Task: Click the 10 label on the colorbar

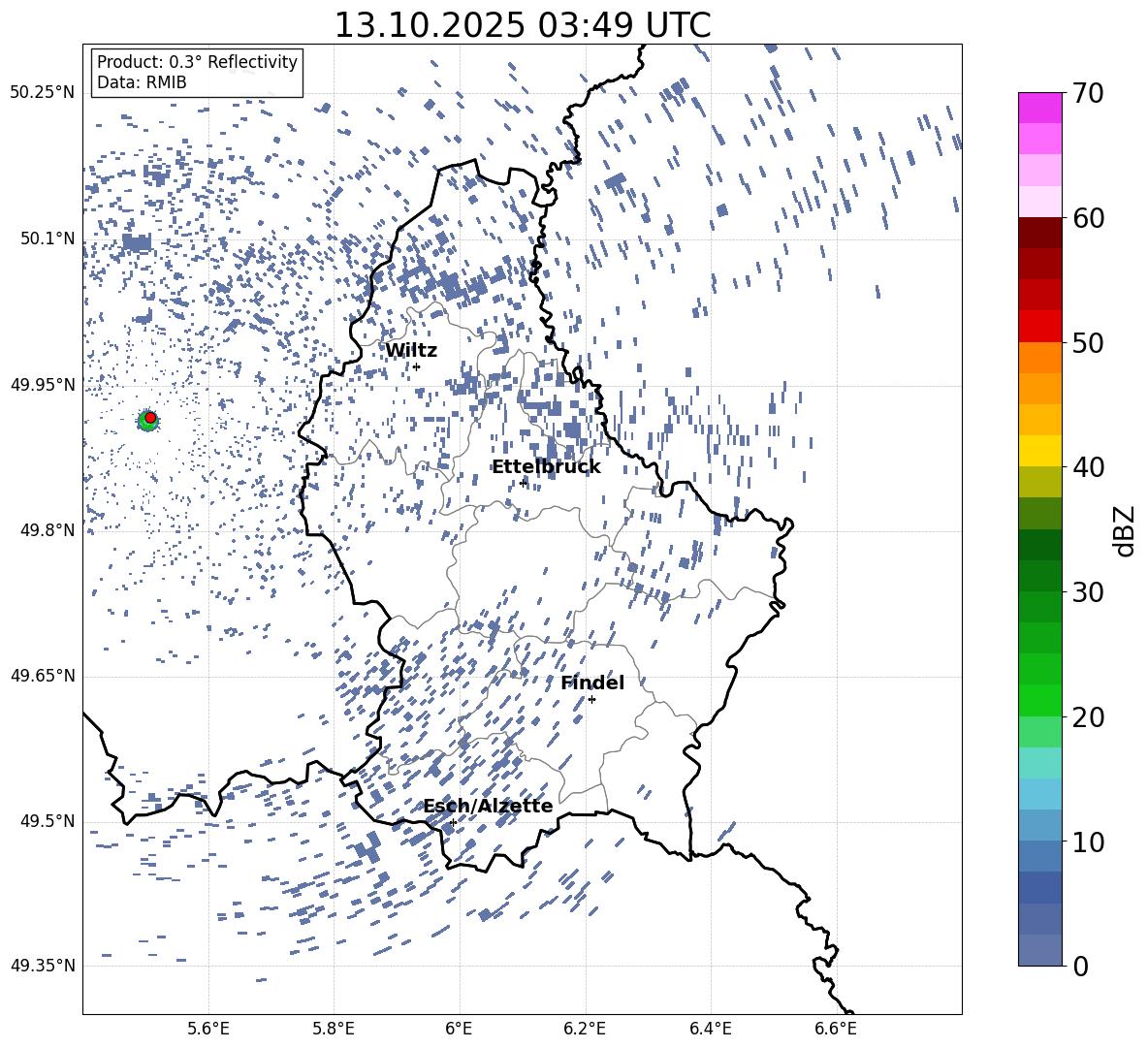Action: click(1089, 842)
